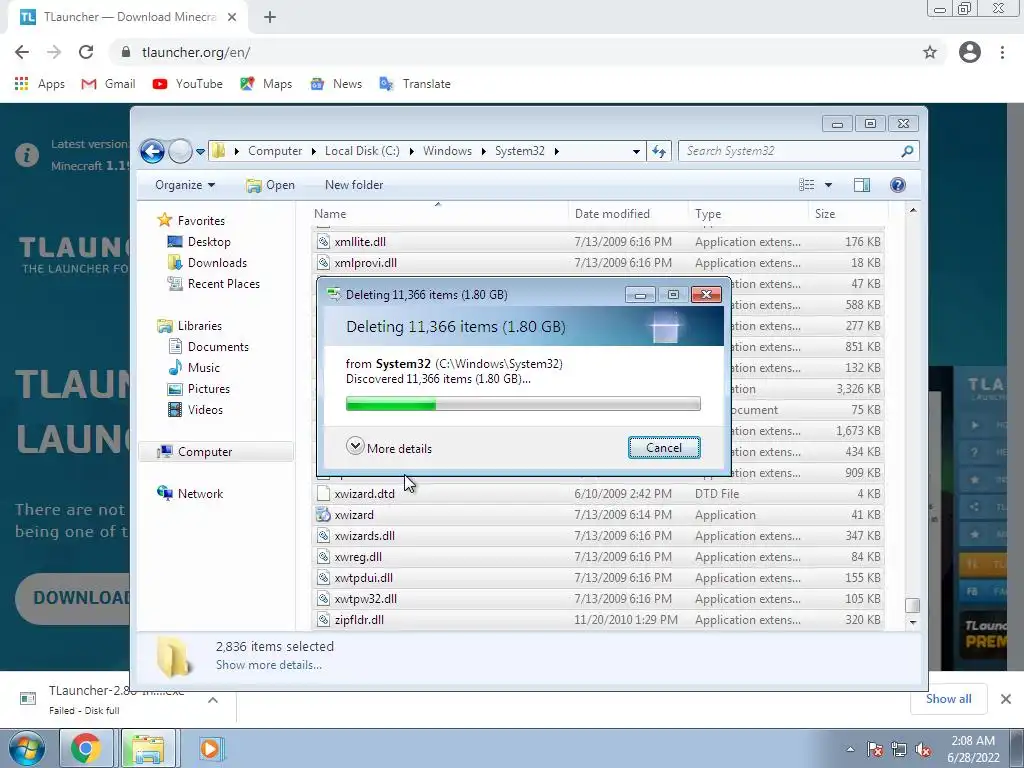Open the Chrome three-dot menu
1024x768 pixels.
click(1002, 52)
